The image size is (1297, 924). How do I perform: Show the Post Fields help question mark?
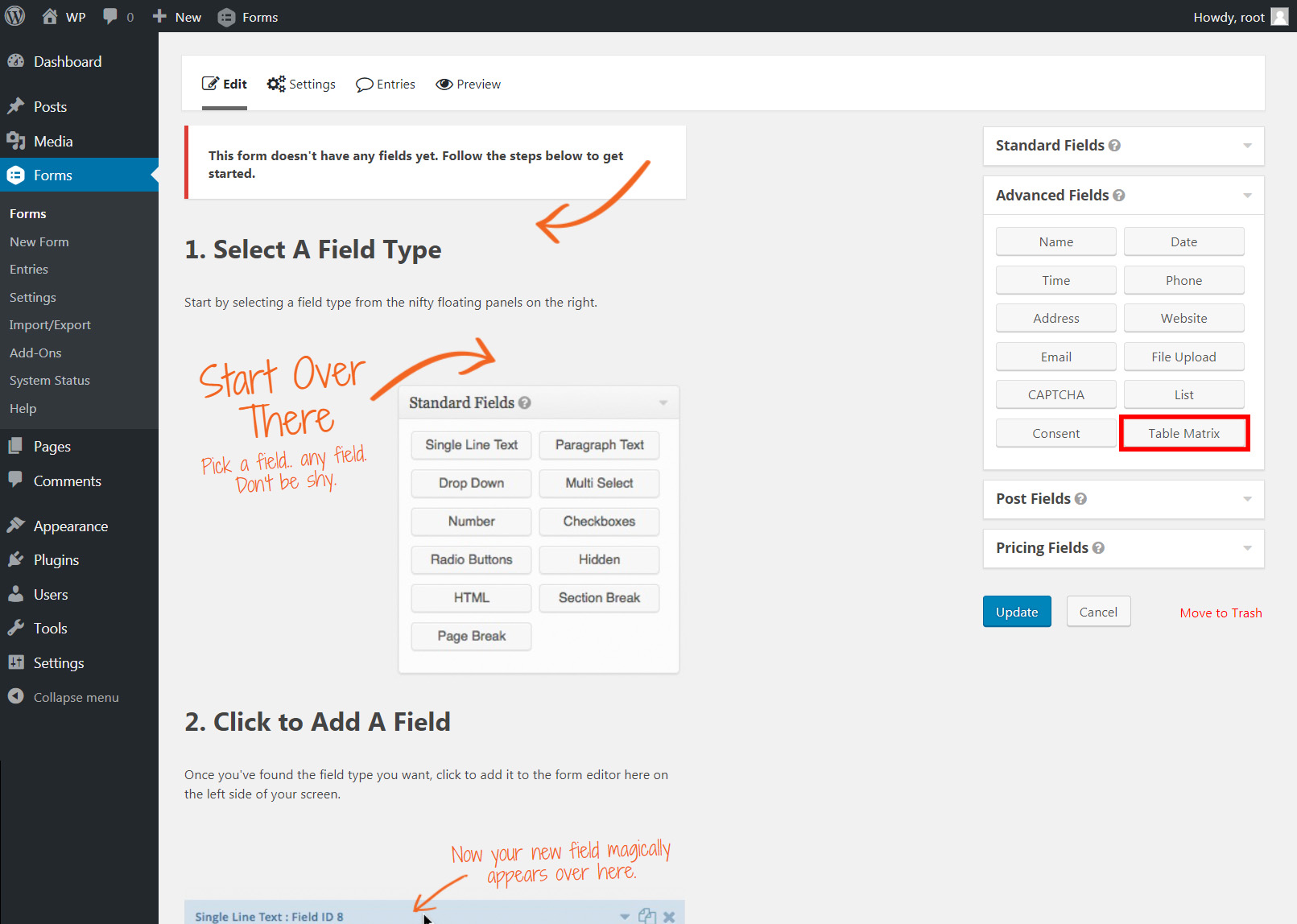pyautogui.click(x=1080, y=499)
